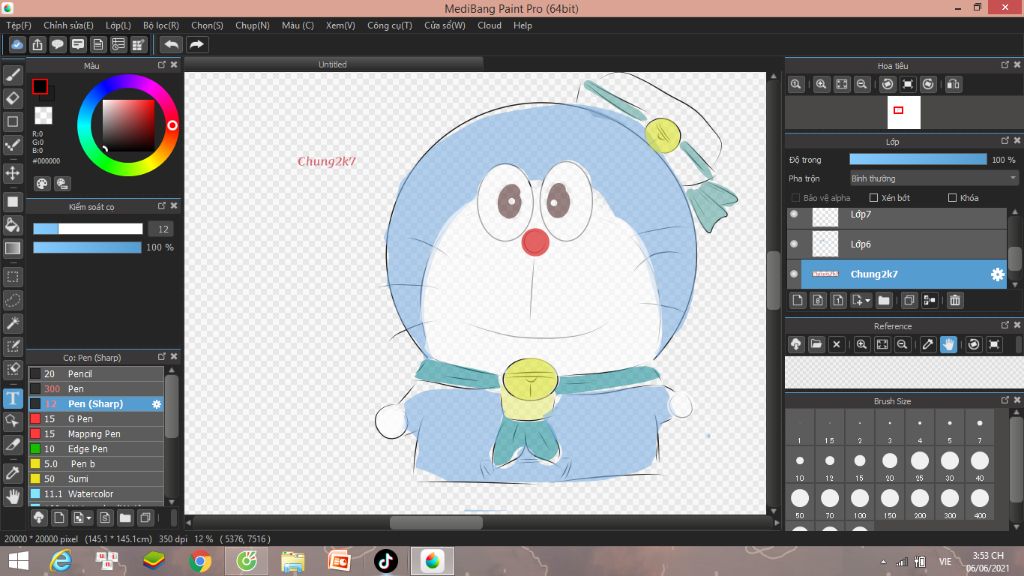The width and height of the screenshot is (1024, 576).
Task: Choose brush size preset 25
Action: 920,466
